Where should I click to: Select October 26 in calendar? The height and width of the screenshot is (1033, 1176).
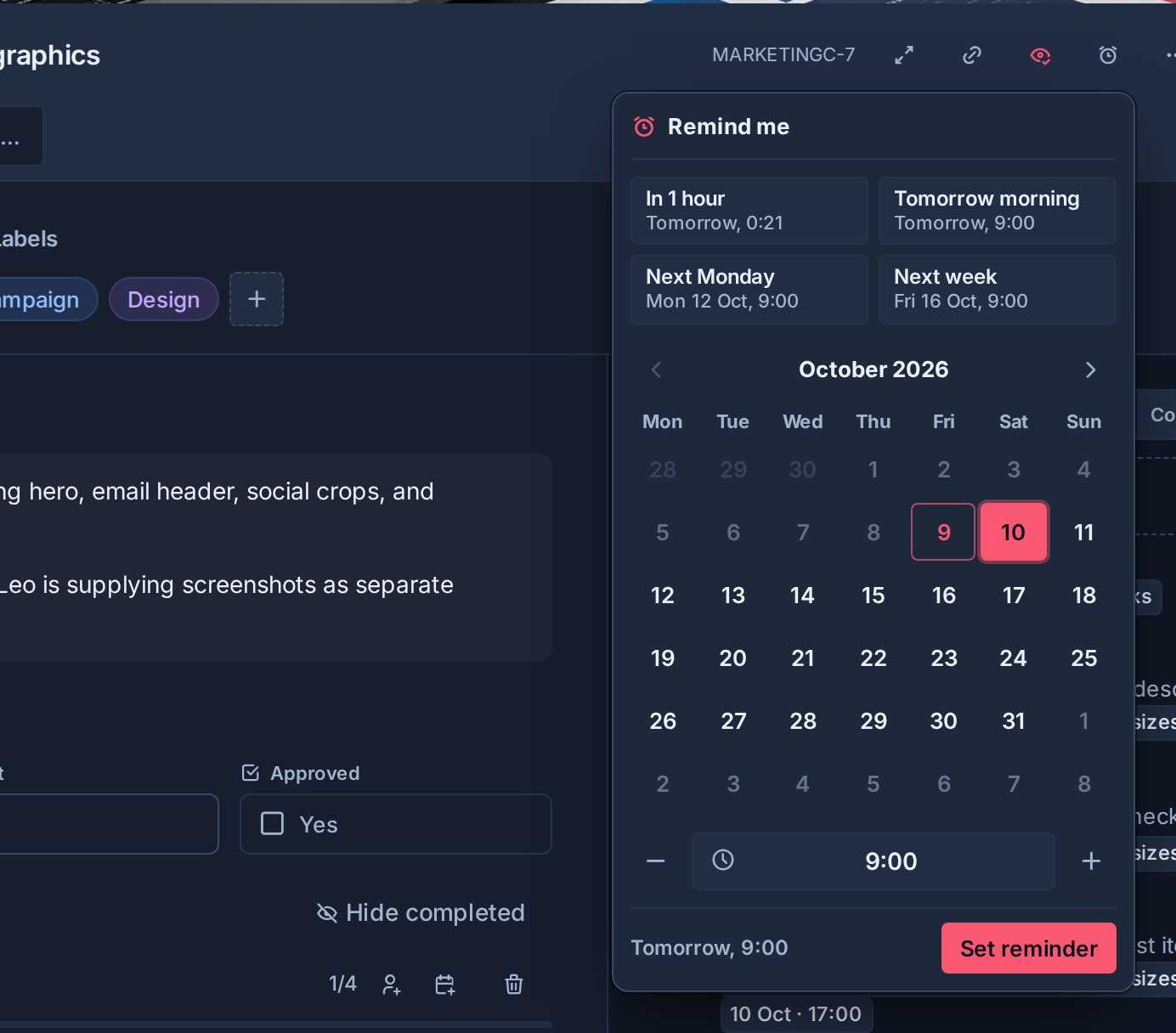(663, 720)
